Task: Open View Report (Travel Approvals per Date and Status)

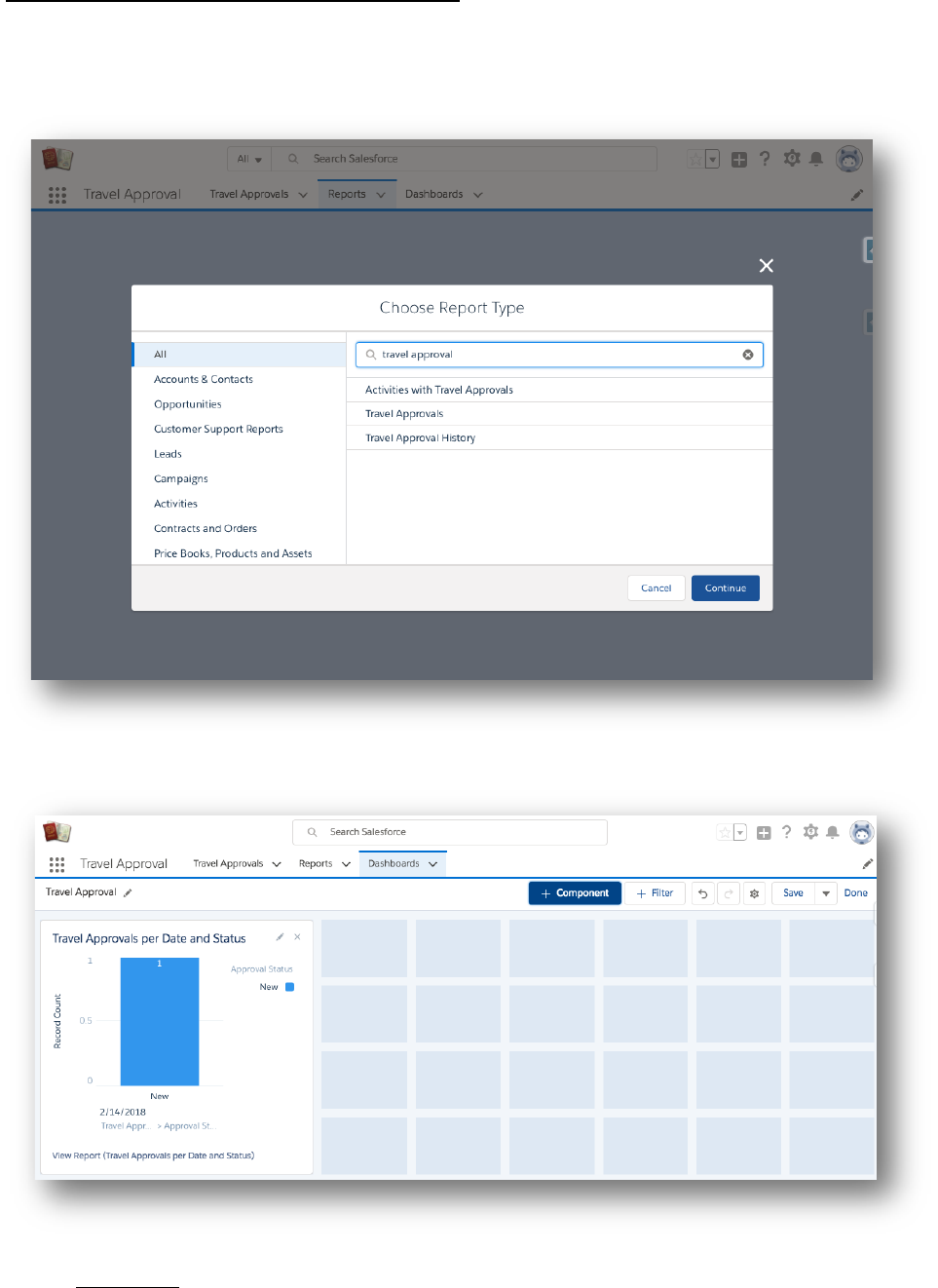Action: tap(153, 1156)
